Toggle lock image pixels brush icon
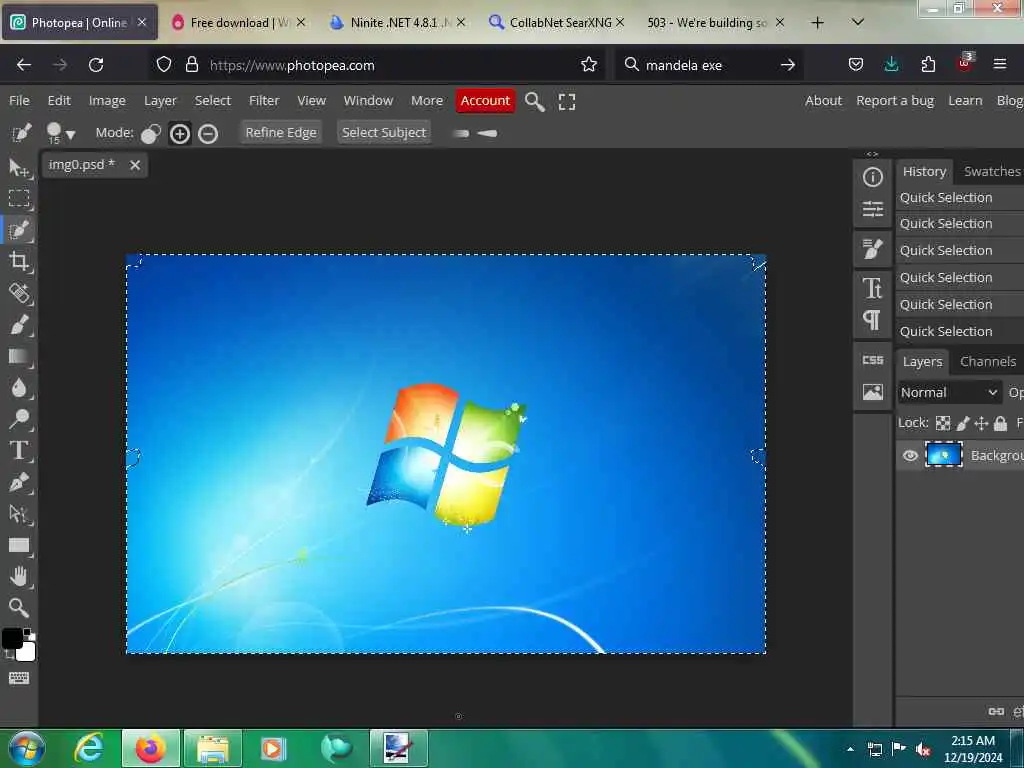Viewport: 1024px width, 768px height. click(x=963, y=424)
